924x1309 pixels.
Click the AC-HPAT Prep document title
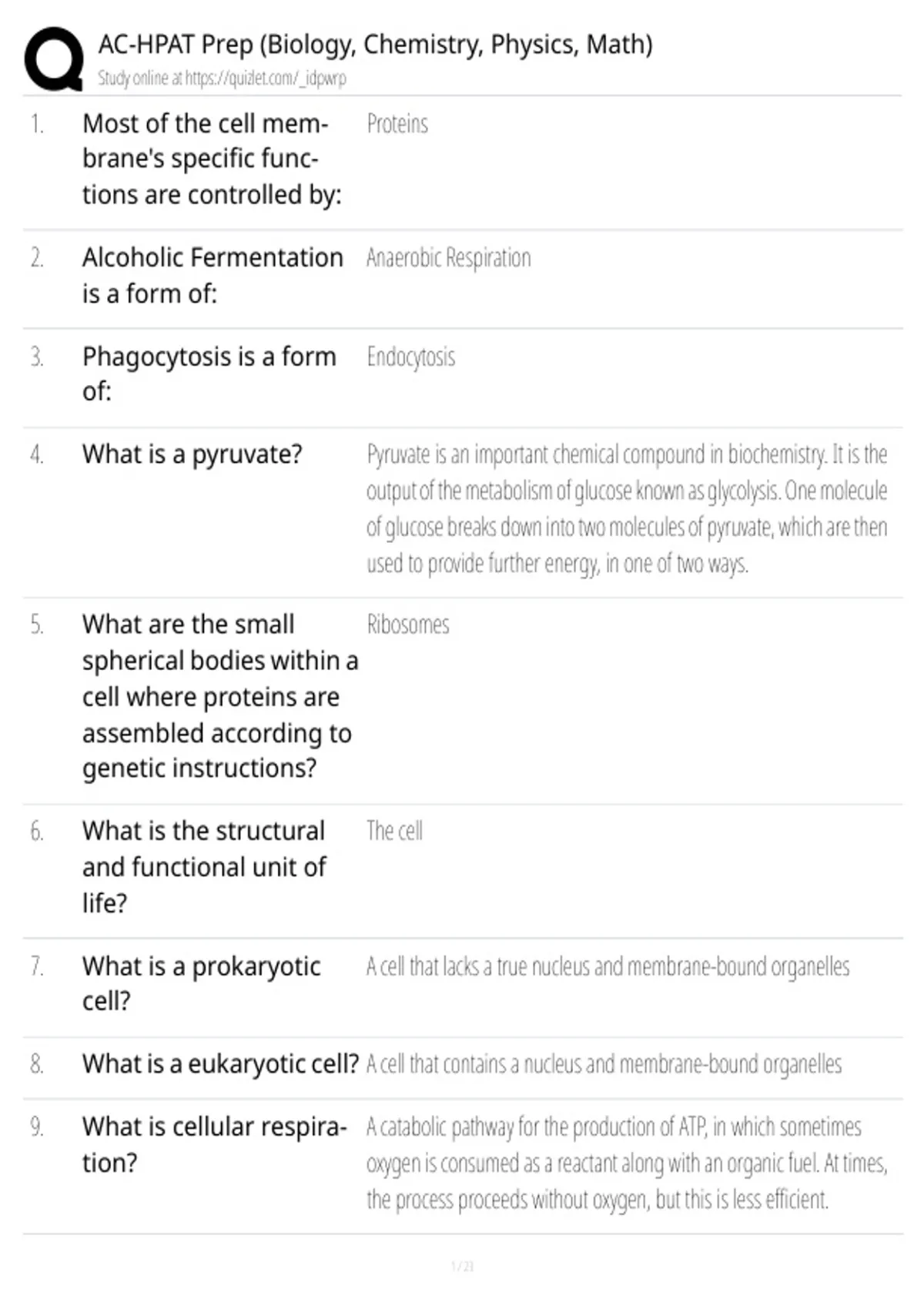pos(375,45)
